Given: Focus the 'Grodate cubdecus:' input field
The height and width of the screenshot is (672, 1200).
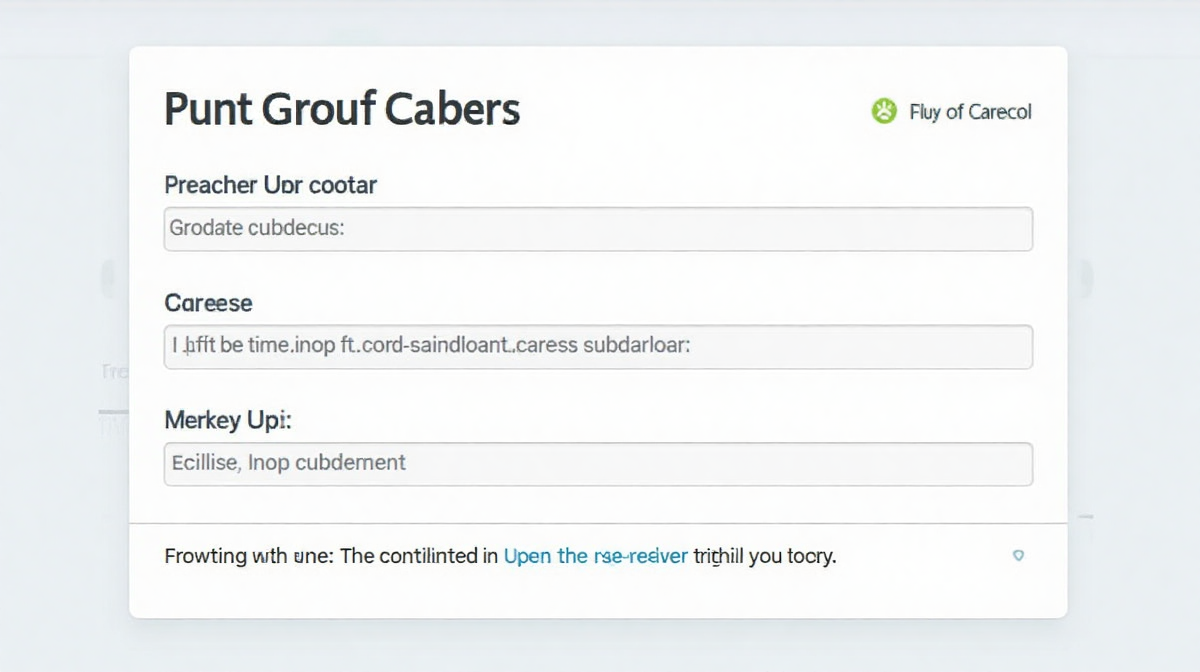Looking at the screenshot, I should 598,229.
